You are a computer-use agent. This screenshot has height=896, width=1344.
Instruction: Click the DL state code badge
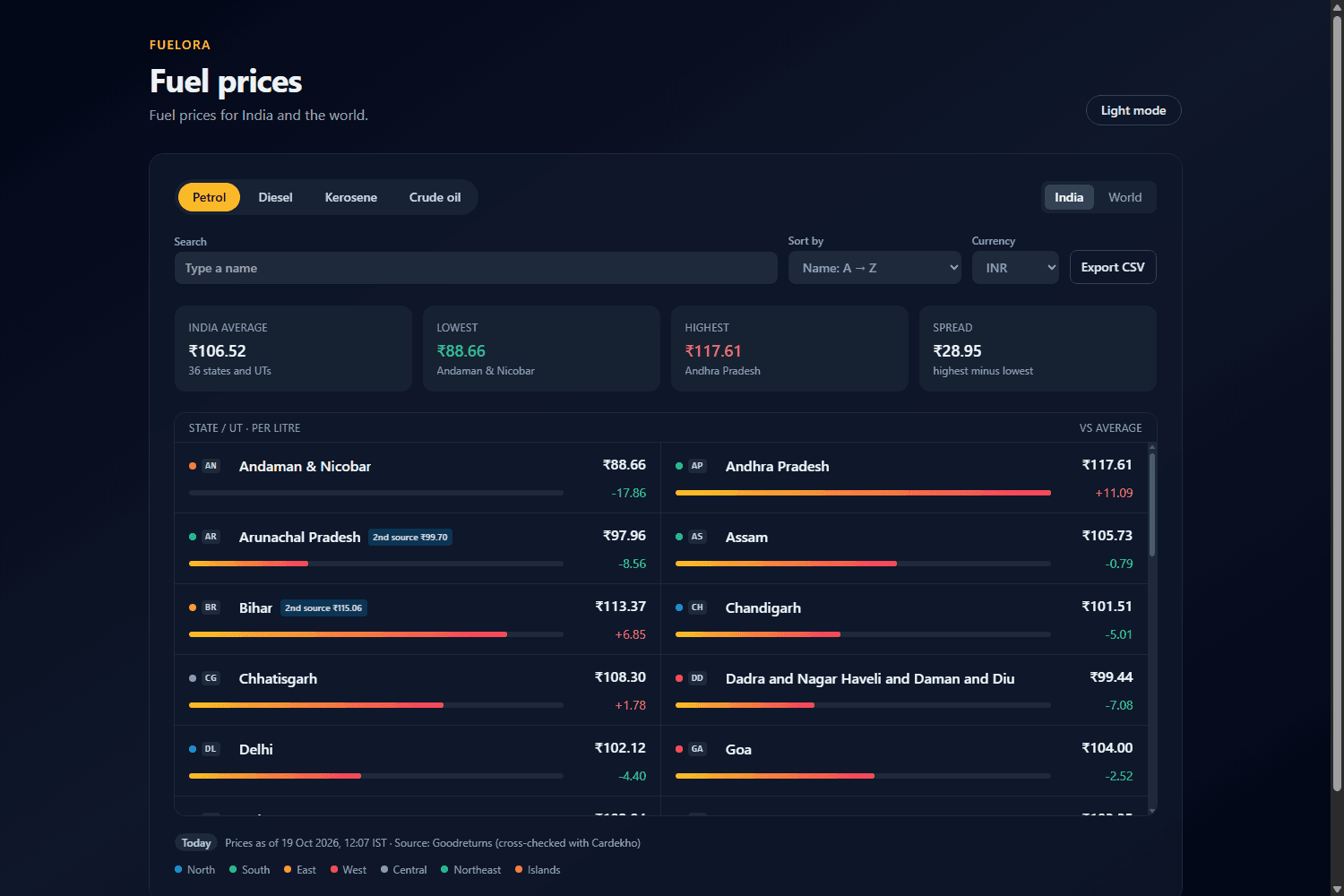click(211, 749)
